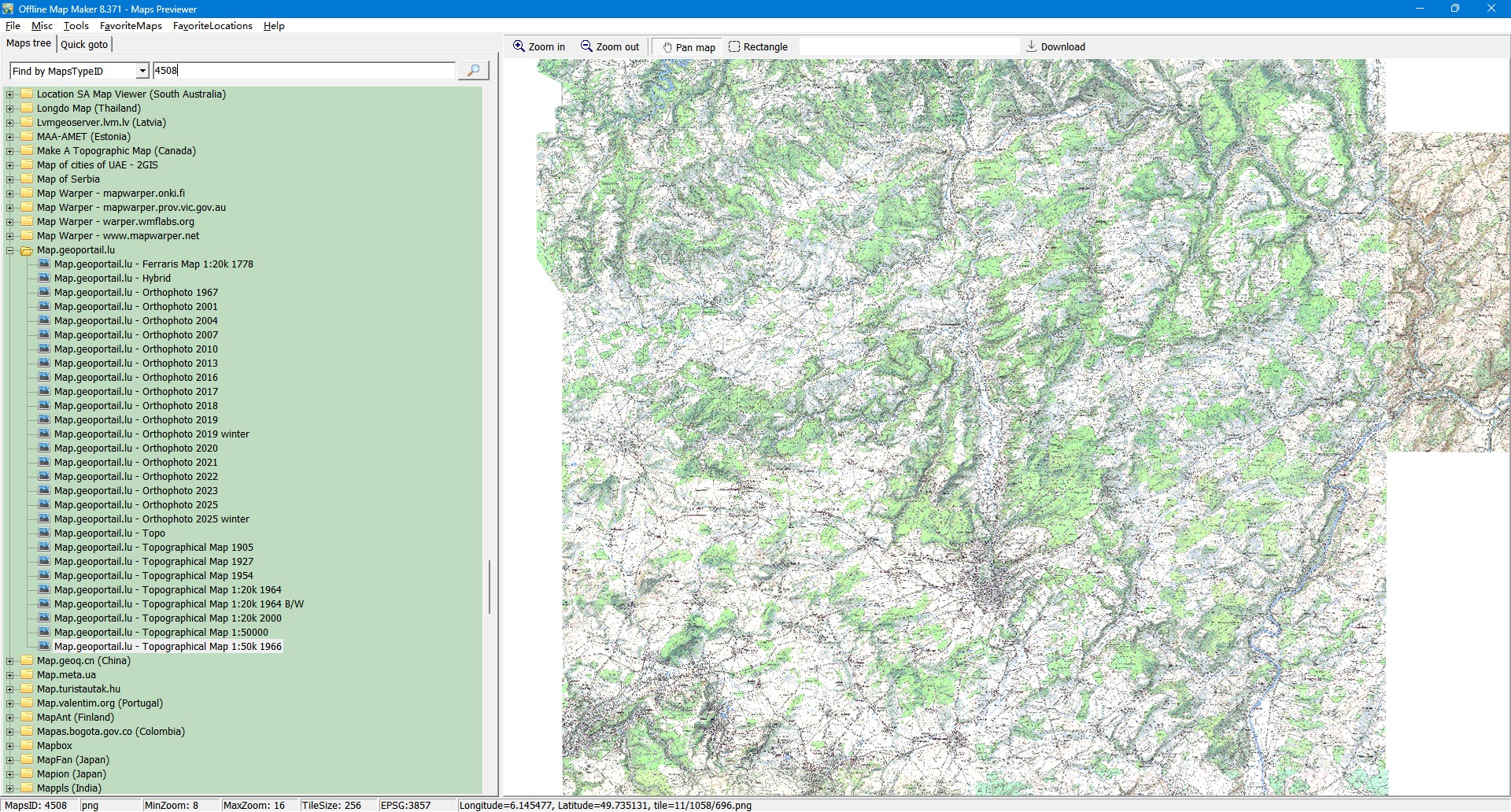Click the maps tree vertical scrollbar
The height and width of the screenshot is (812, 1511).
pos(490,586)
